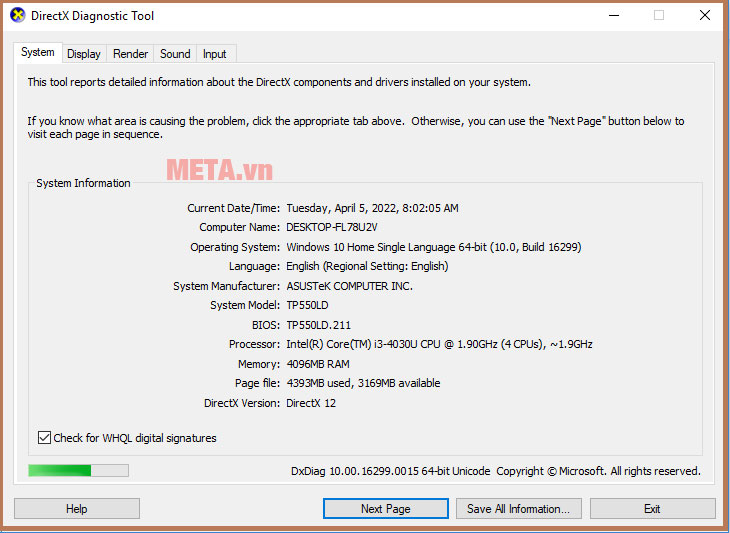Click the green progress bar
The height and width of the screenshot is (533, 730).
78,470
